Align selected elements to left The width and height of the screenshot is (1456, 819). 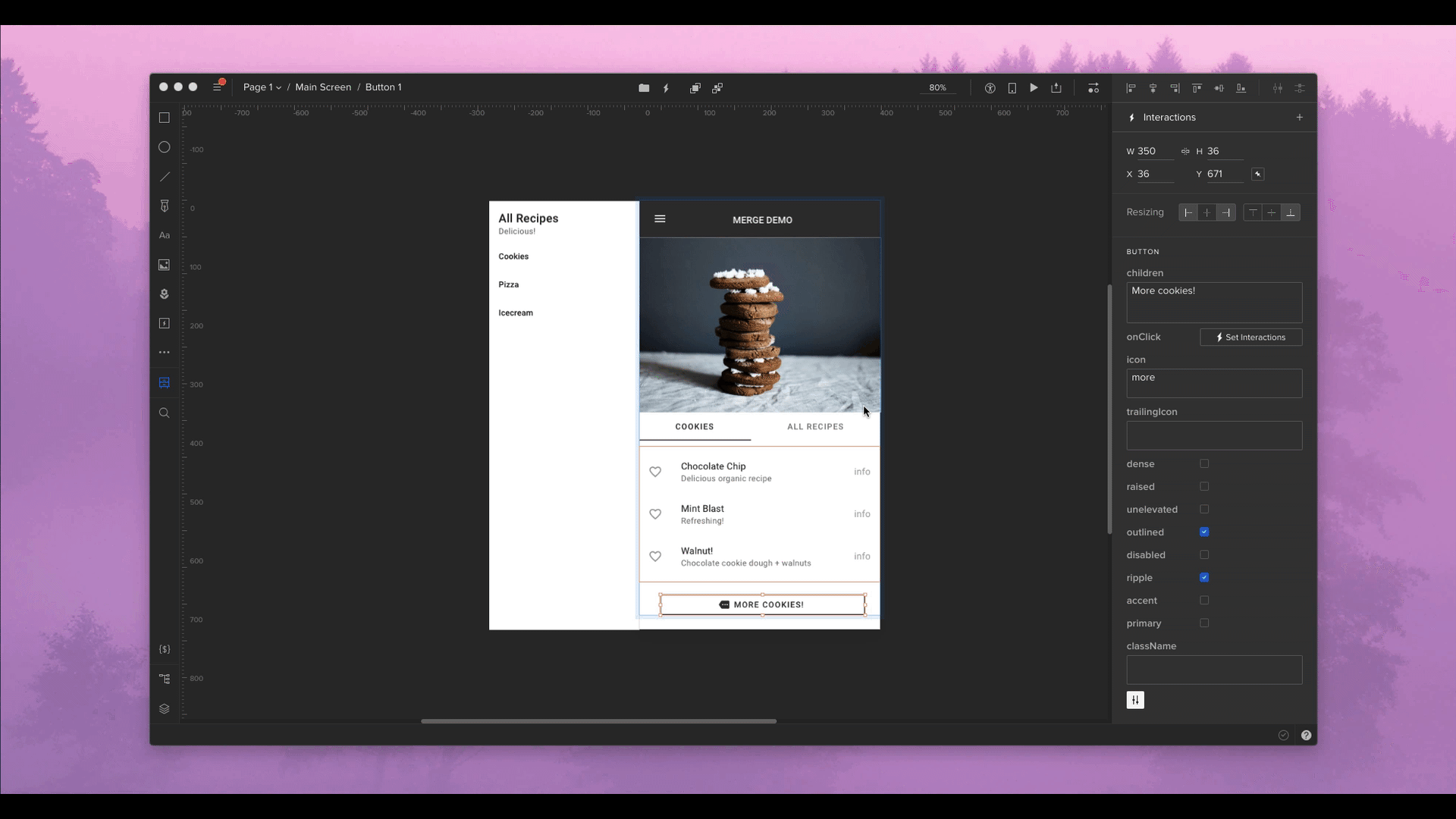1131,88
